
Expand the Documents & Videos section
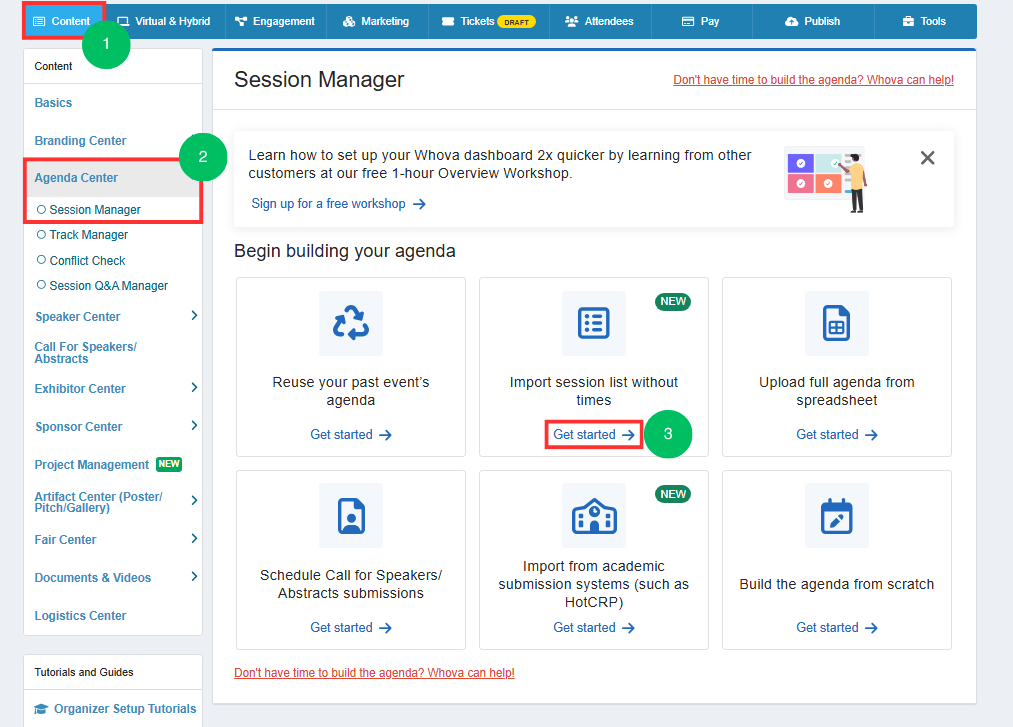[x=194, y=576]
